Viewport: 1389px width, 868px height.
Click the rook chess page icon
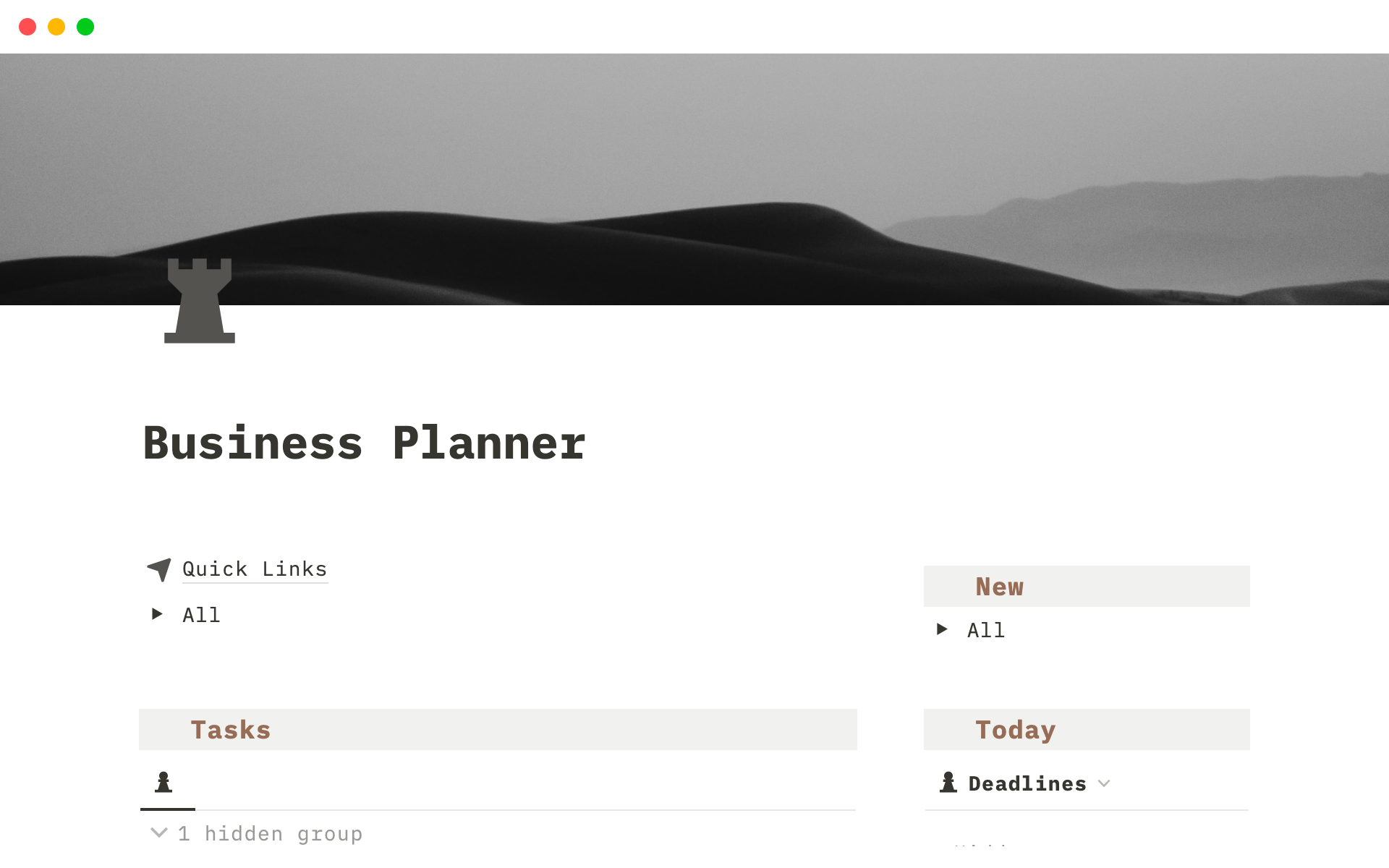(200, 300)
